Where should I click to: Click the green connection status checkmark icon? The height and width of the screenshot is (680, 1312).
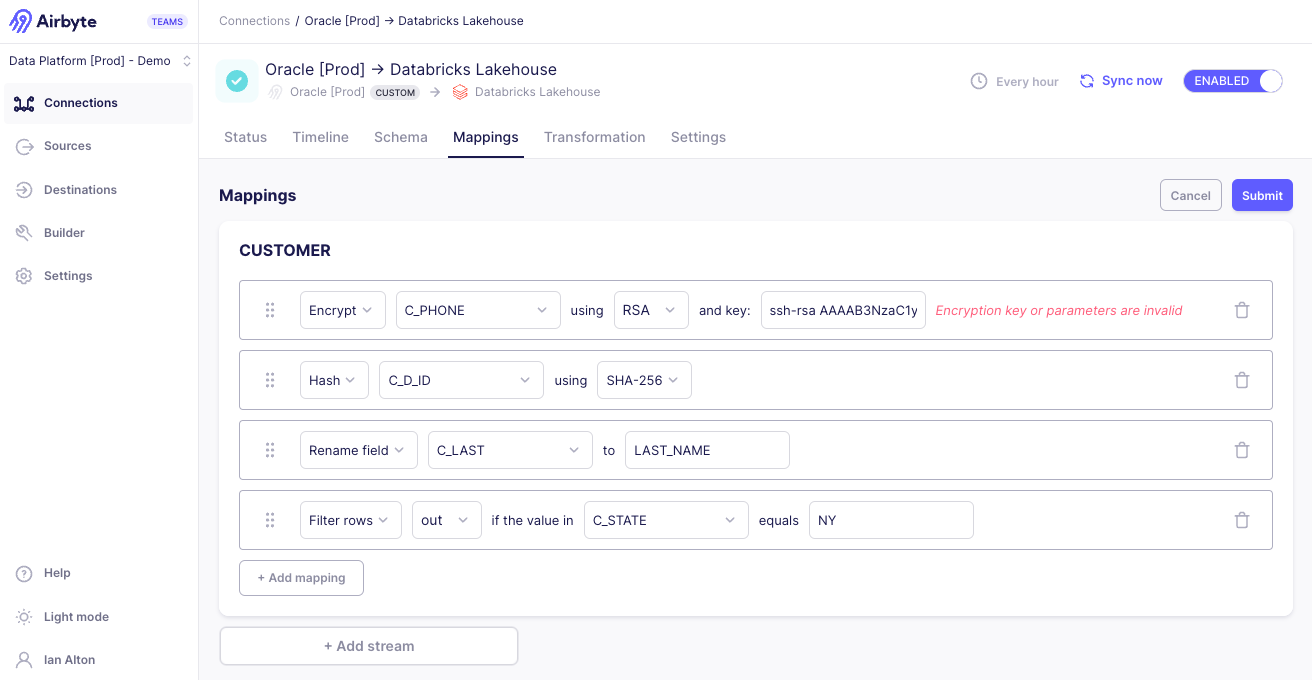237,81
